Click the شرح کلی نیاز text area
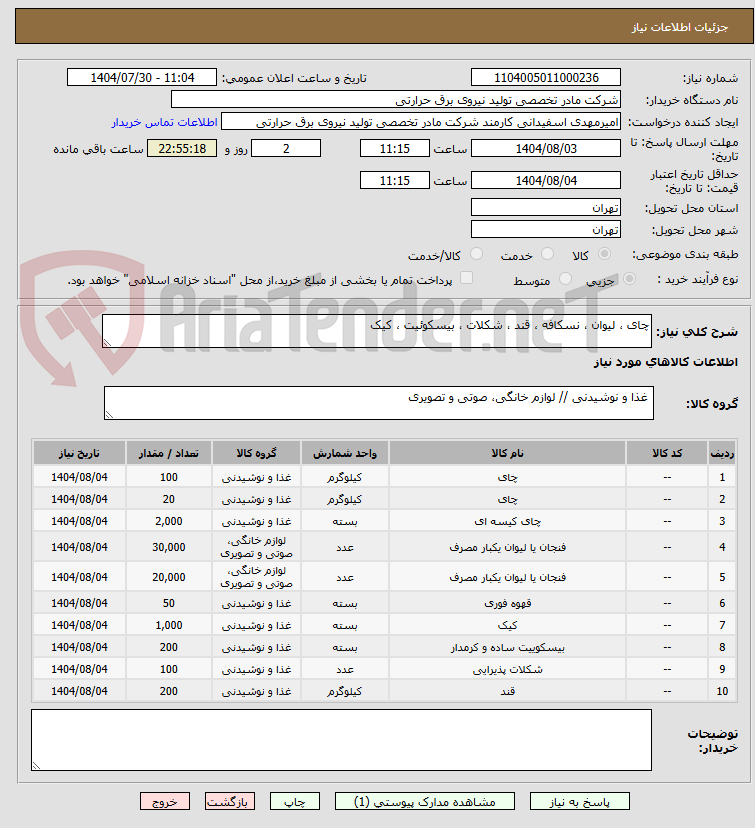The height and width of the screenshot is (828, 755). (x=376, y=331)
